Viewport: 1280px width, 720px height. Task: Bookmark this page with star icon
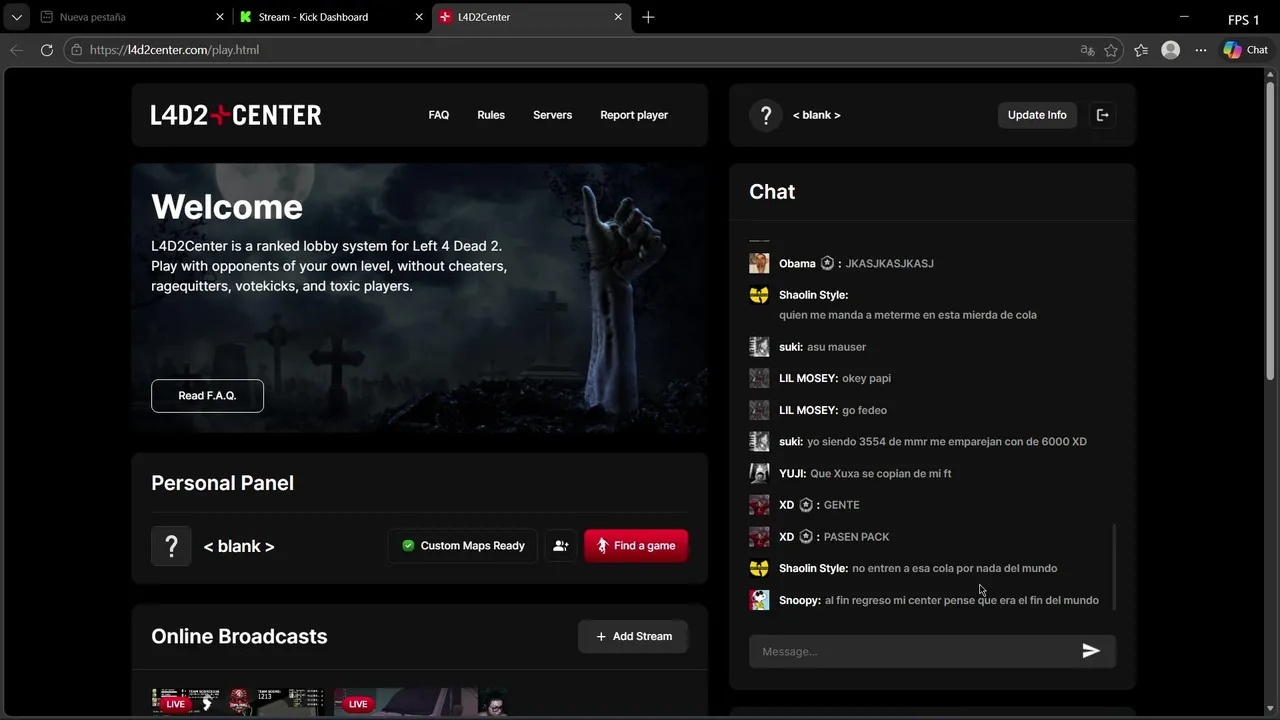pyautogui.click(x=1111, y=50)
